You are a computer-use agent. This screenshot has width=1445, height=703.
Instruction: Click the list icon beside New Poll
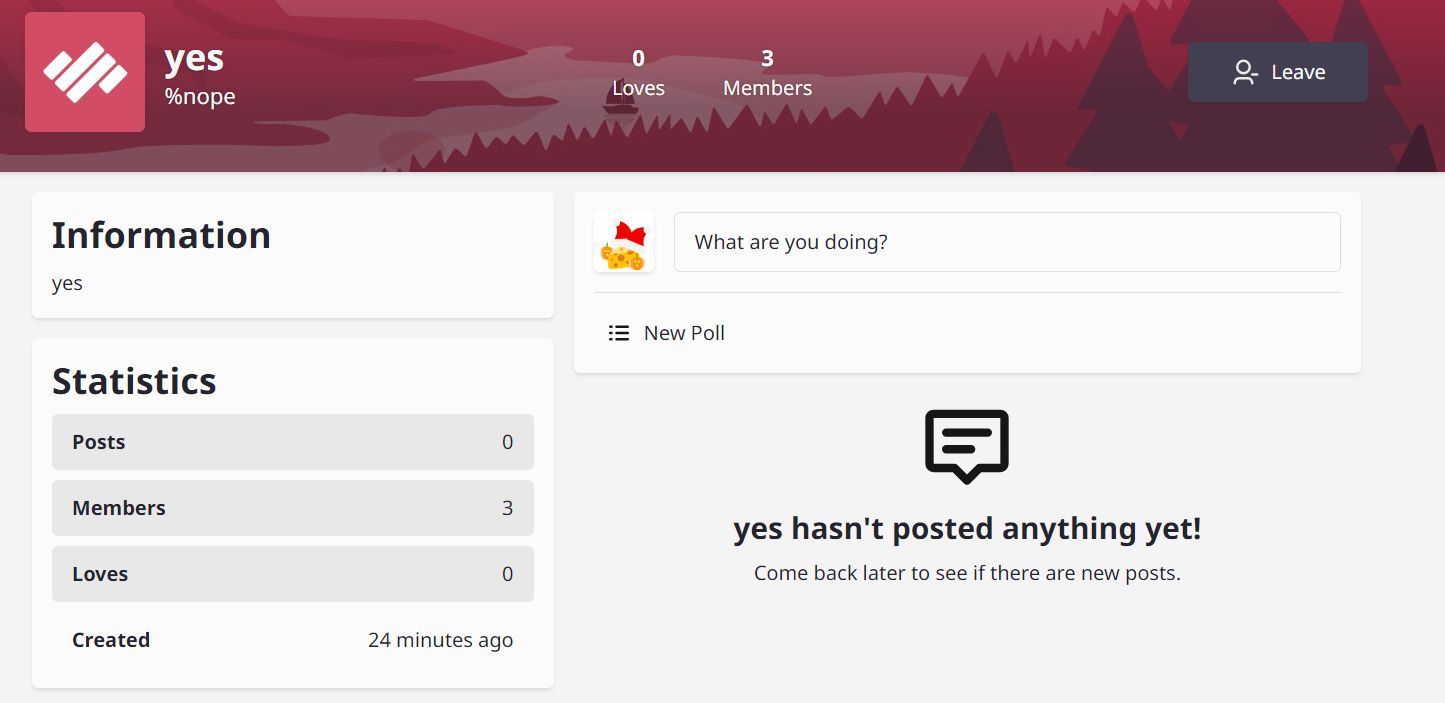[619, 333]
